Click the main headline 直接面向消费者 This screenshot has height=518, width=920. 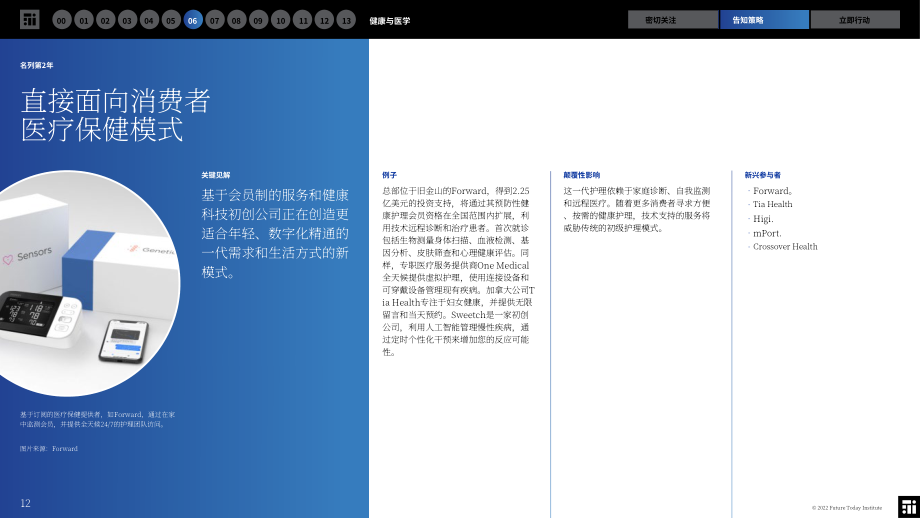(x=116, y=100)
